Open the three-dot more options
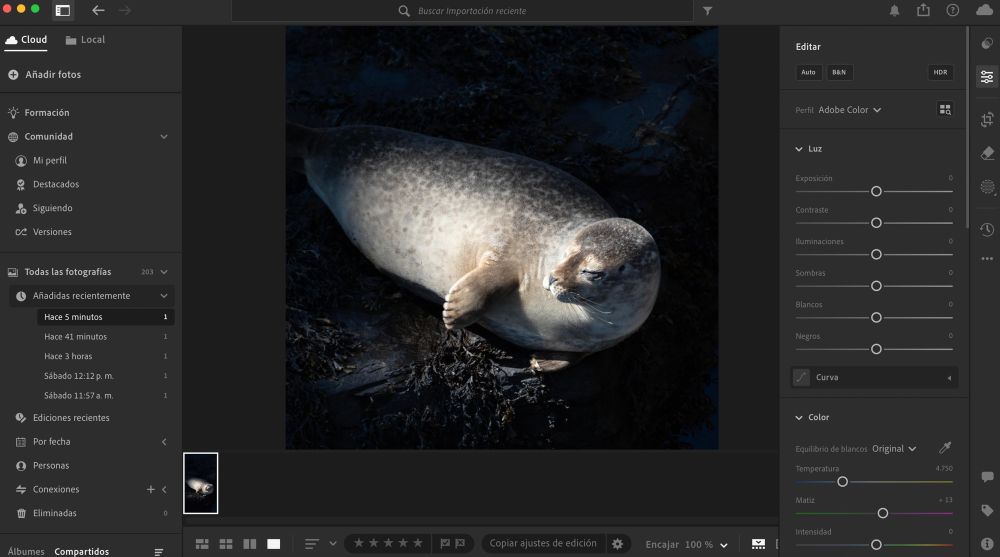The height and width of the screenshot is (557, 1000). point(987,259)
